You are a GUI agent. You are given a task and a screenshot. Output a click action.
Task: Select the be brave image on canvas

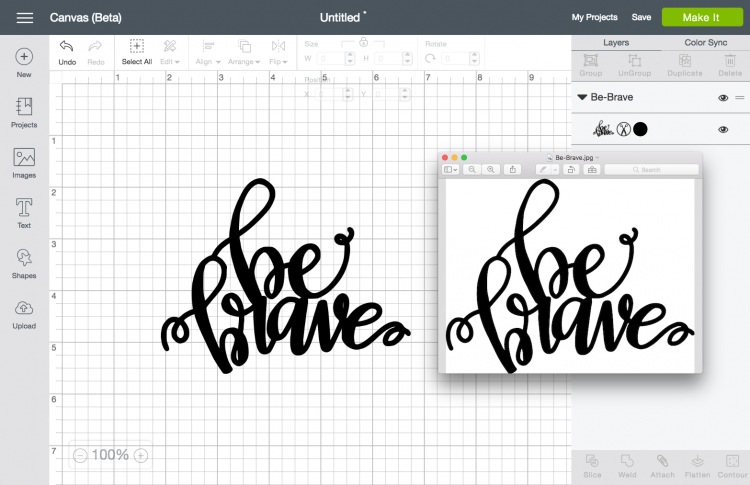tap(286, 276)
